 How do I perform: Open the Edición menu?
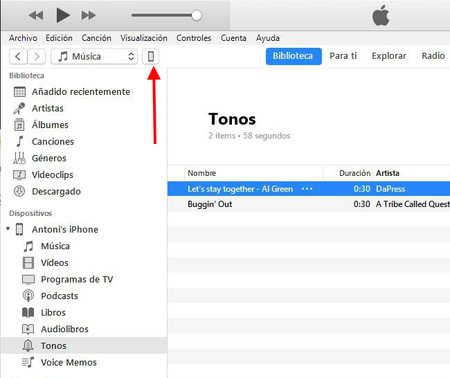coord(59,38)
